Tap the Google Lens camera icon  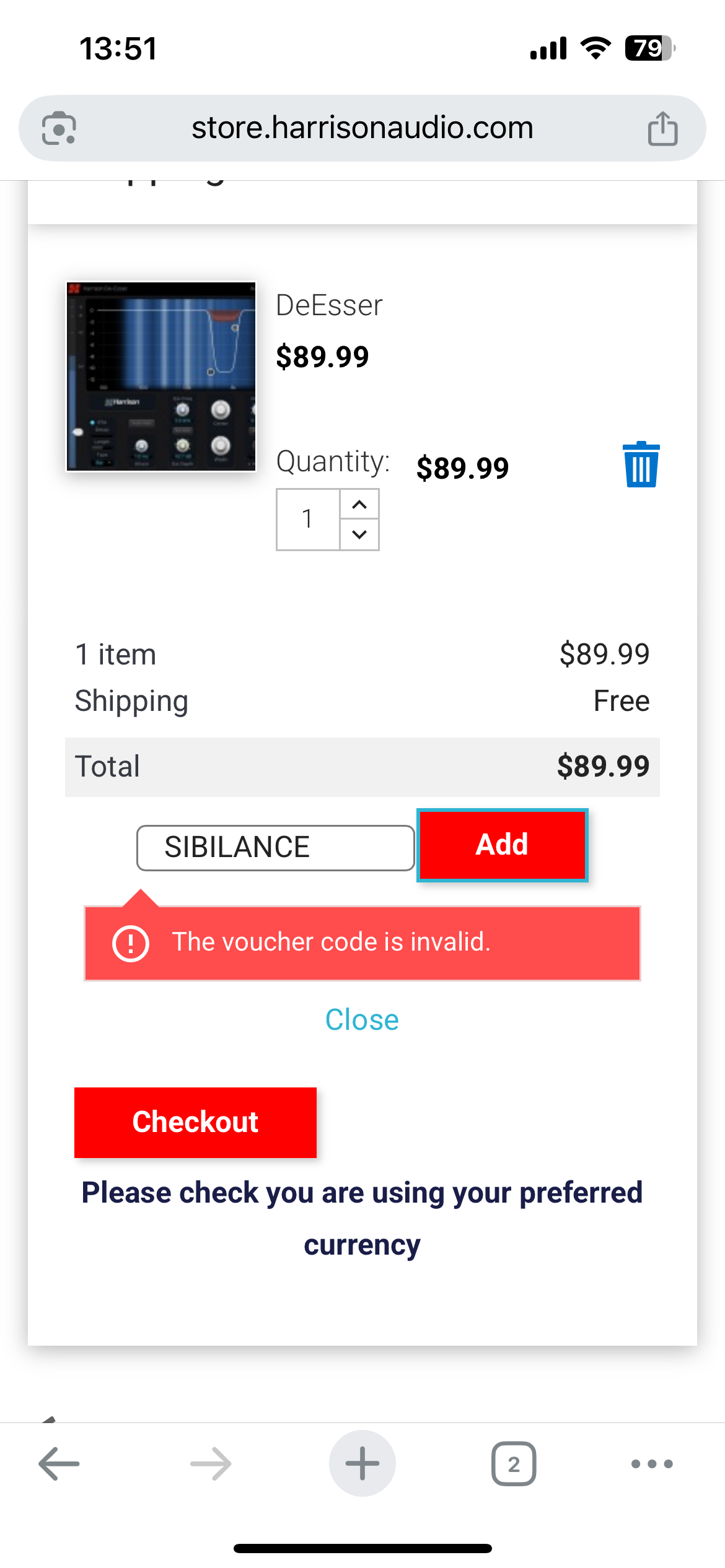pos(59,128)
